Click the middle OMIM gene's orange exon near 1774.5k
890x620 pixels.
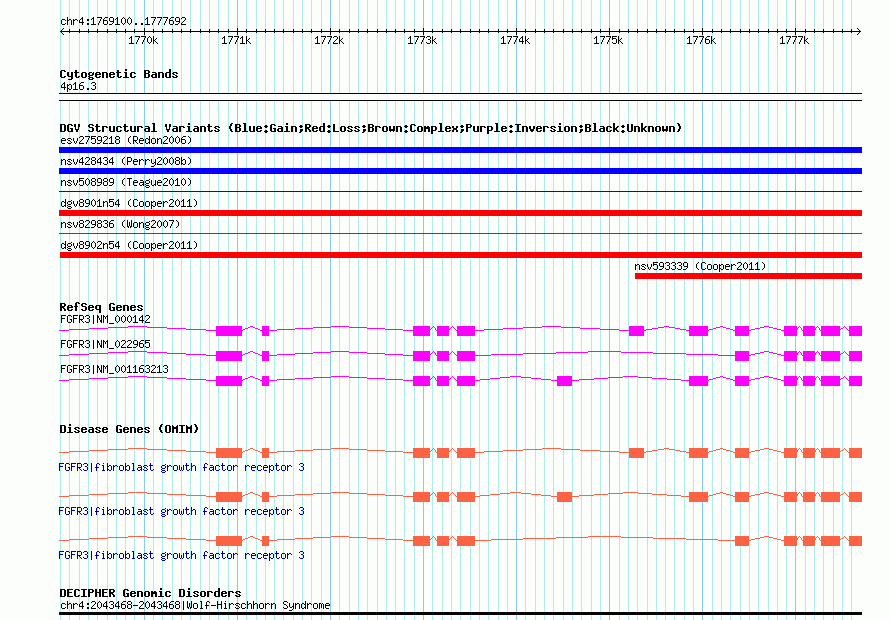click(564, 497)
